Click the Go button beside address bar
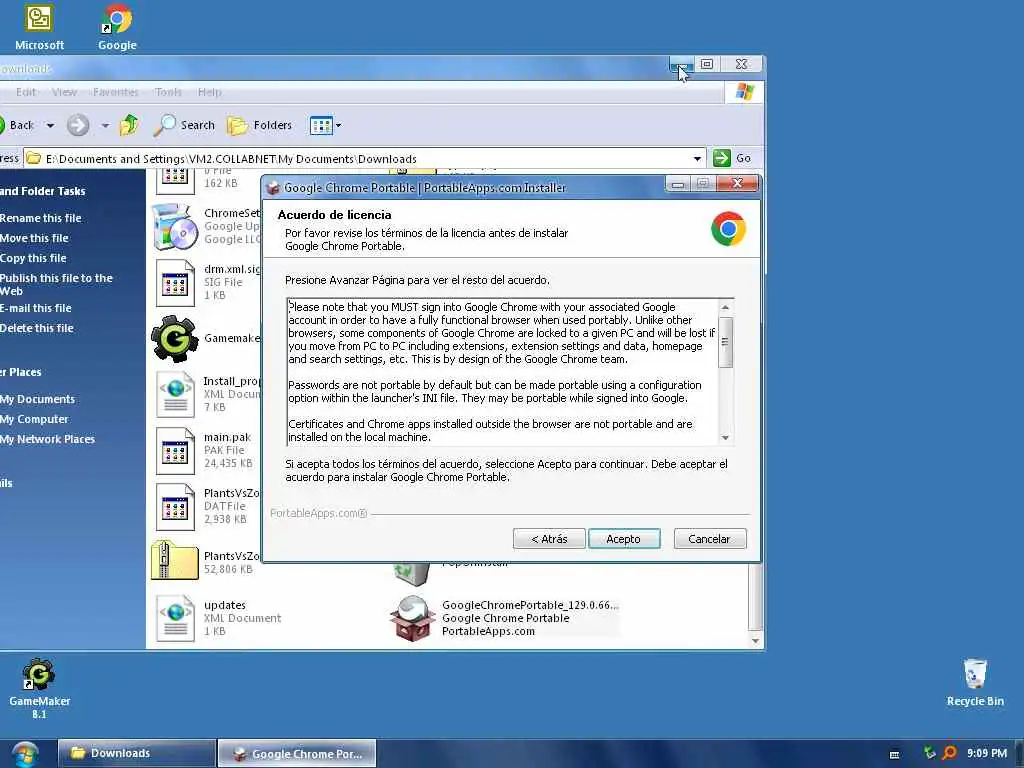 tap(732, 158)
